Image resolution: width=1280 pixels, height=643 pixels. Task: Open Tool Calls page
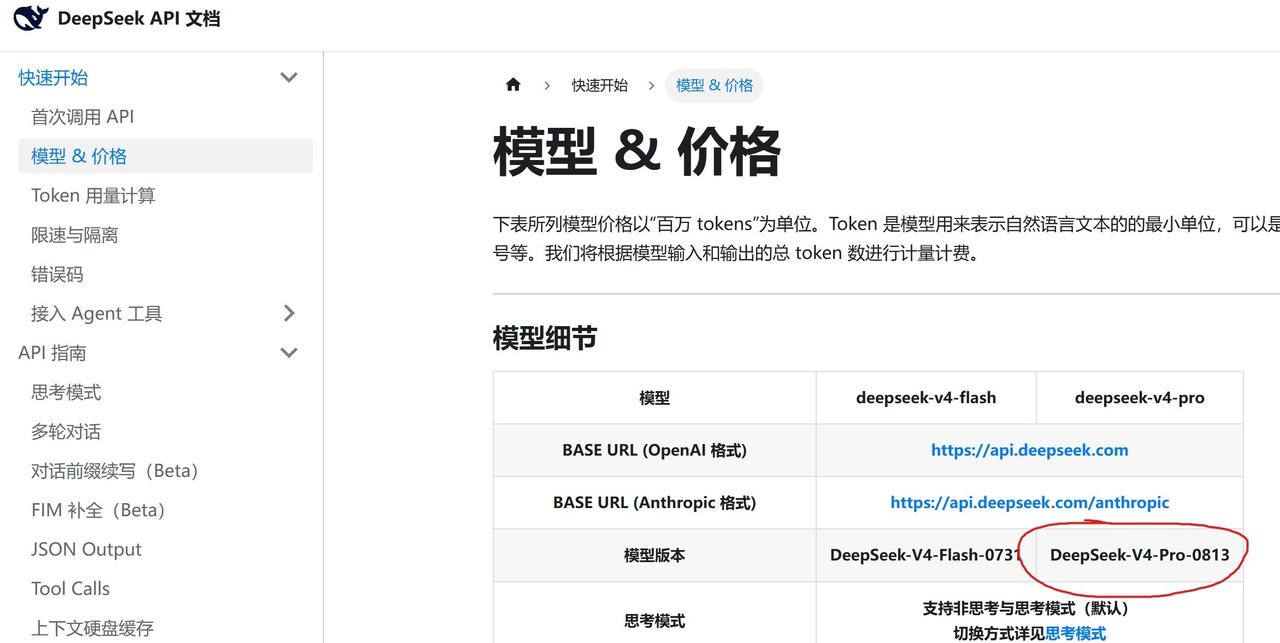[70, 588]
